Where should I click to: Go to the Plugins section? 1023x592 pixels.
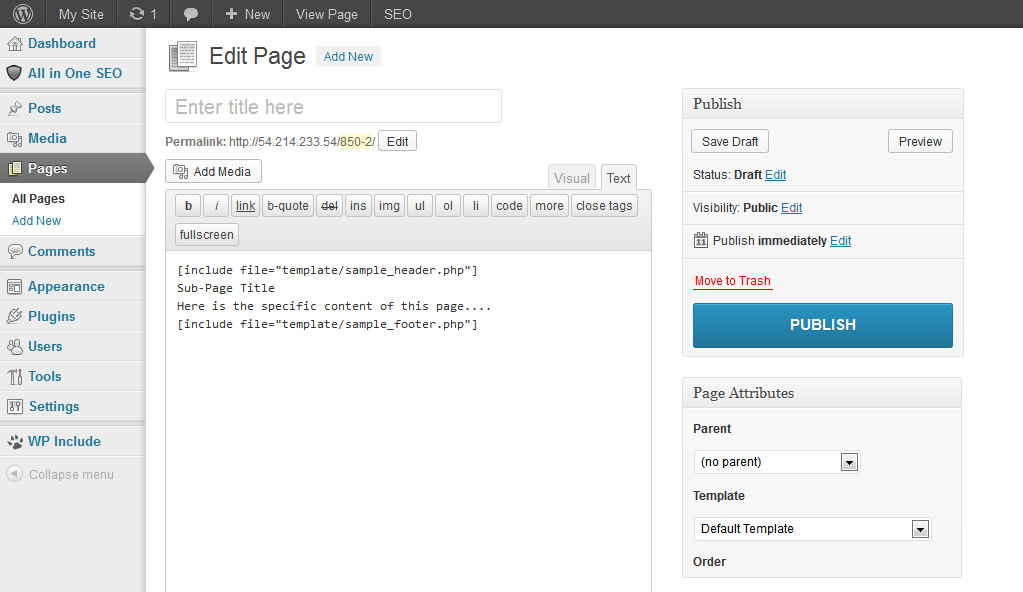pyautogui.click(x=51, y=316)
